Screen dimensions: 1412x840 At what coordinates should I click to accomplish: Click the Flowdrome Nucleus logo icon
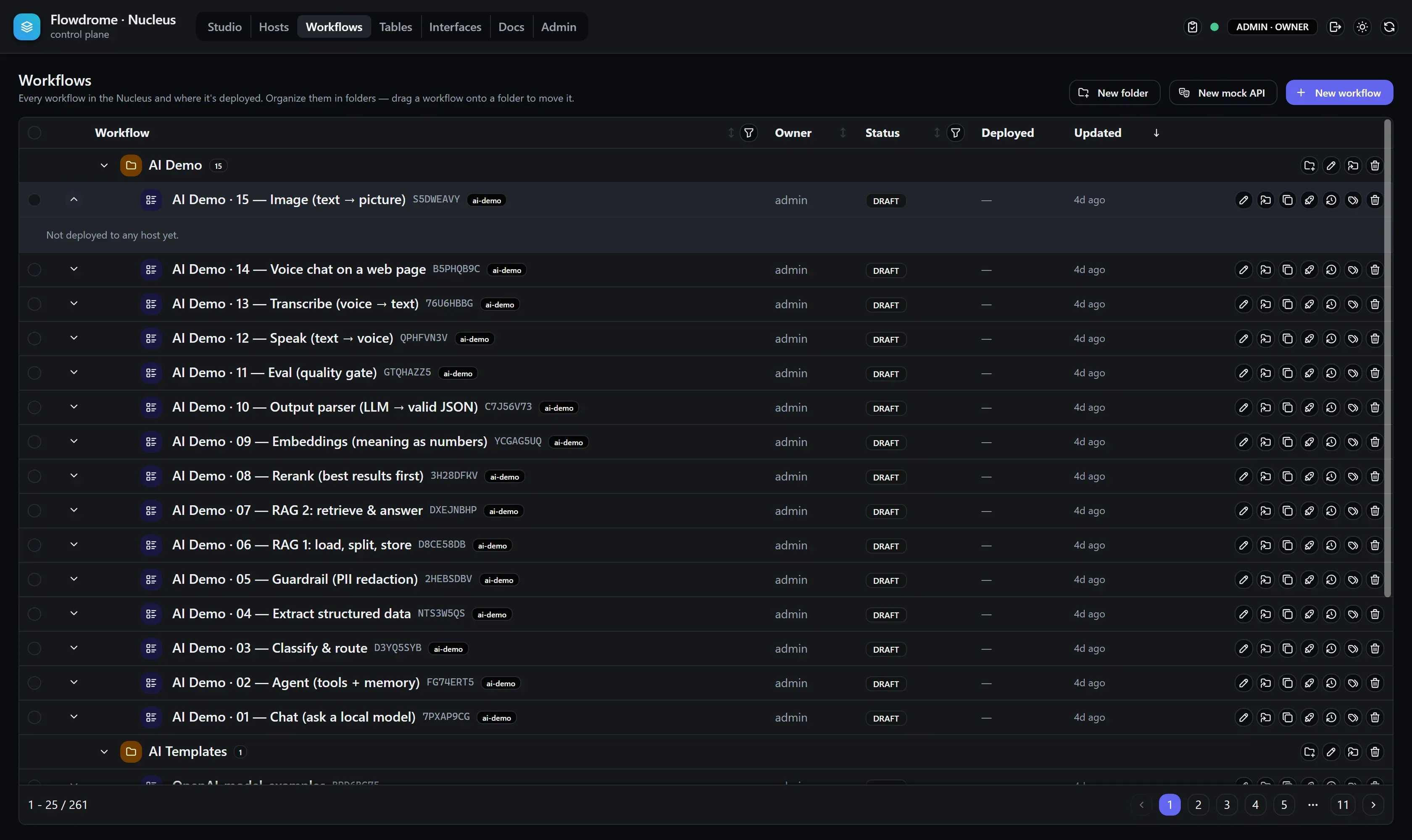[x=26, y=26]
